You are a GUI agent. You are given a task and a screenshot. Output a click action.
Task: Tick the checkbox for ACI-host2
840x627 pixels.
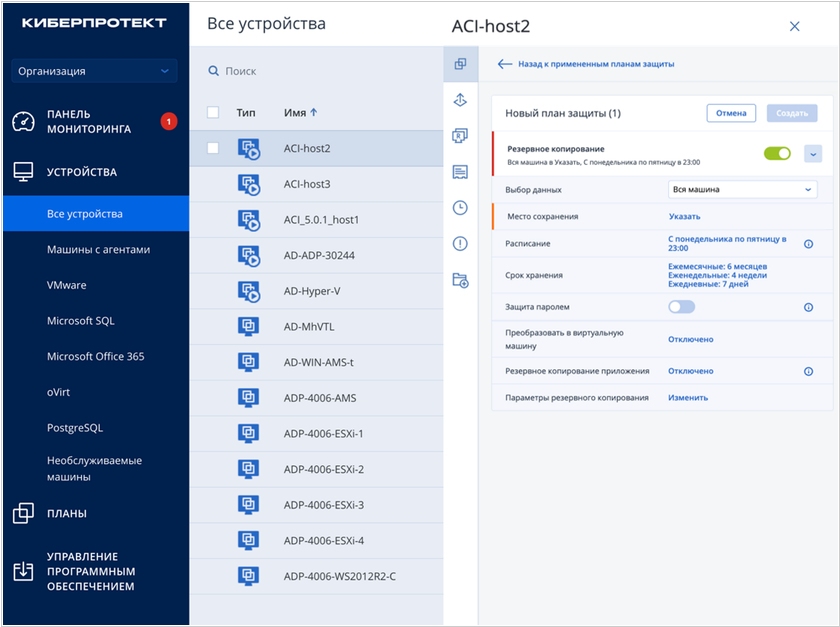point(213,148)
